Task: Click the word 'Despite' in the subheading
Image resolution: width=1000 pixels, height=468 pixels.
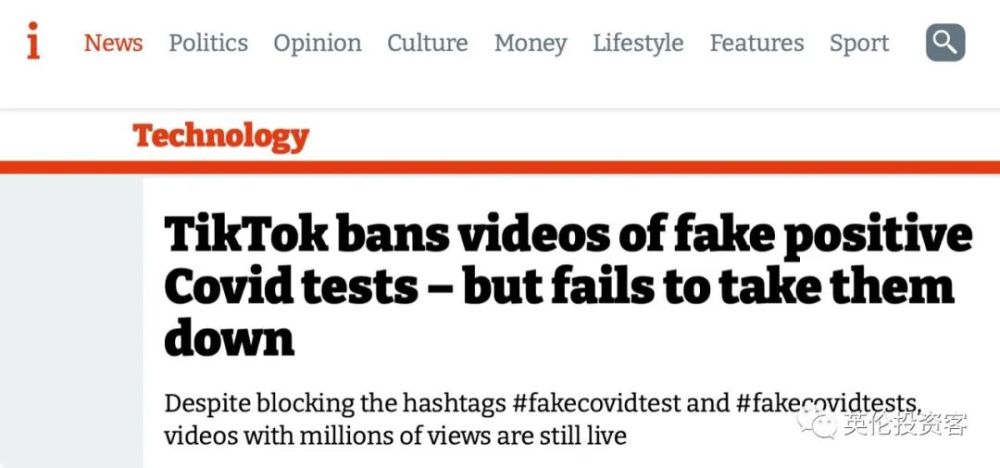Action: 202,405
